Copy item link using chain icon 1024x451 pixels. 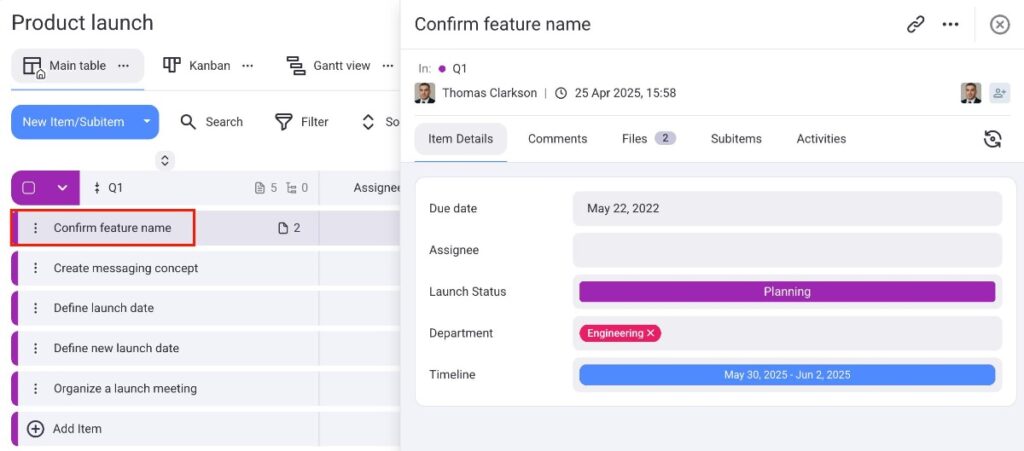pos(915,25)
